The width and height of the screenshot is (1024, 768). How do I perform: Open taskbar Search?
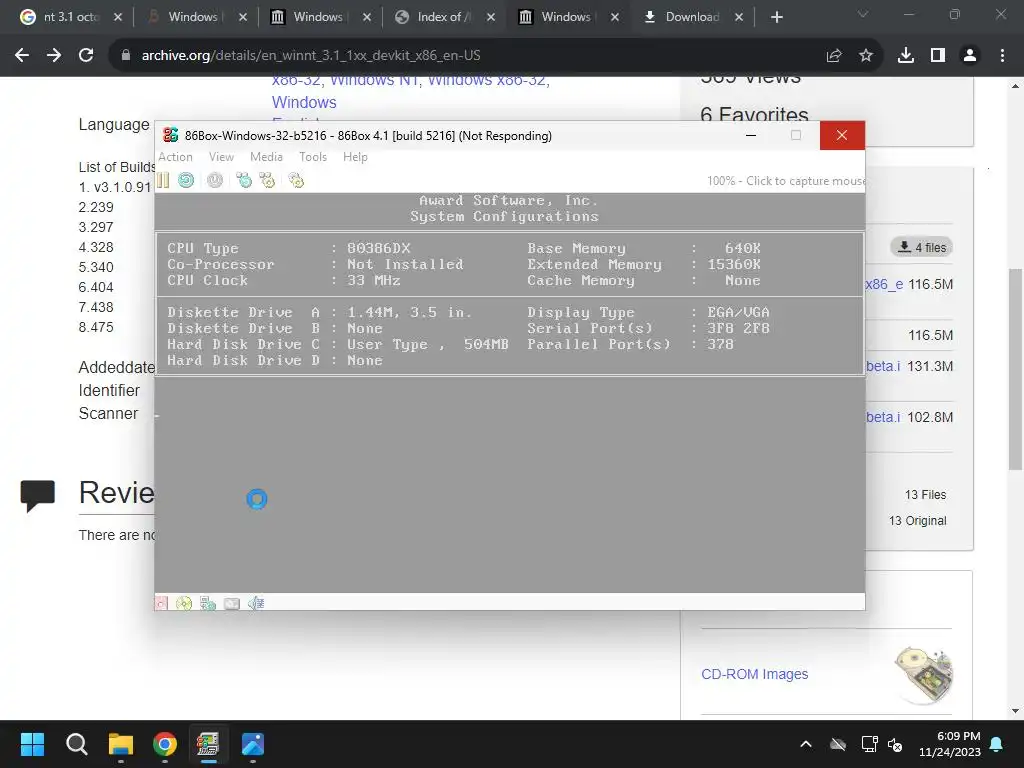(76, 744)
